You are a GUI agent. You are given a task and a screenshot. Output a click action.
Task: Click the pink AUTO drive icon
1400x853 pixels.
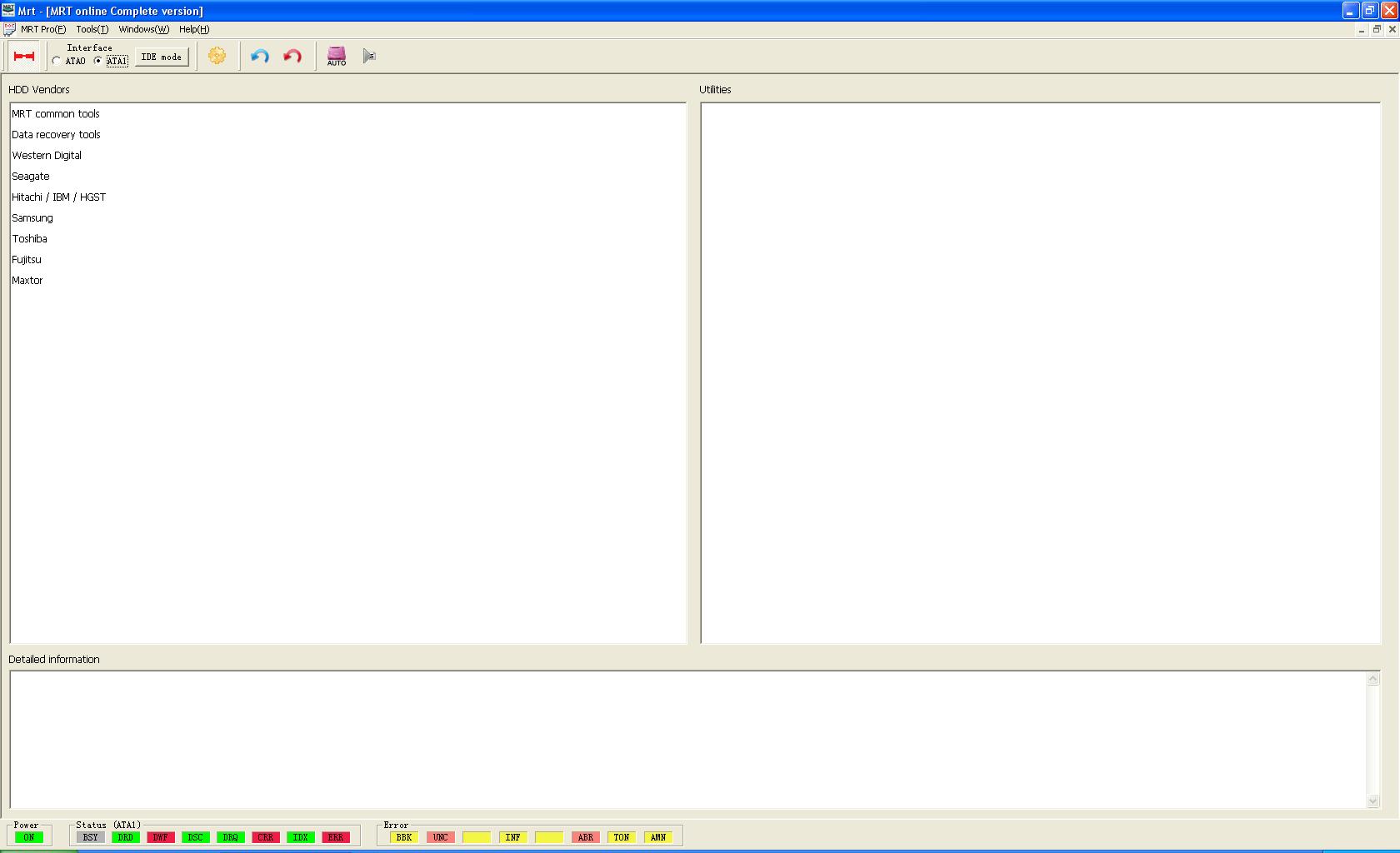337,56
